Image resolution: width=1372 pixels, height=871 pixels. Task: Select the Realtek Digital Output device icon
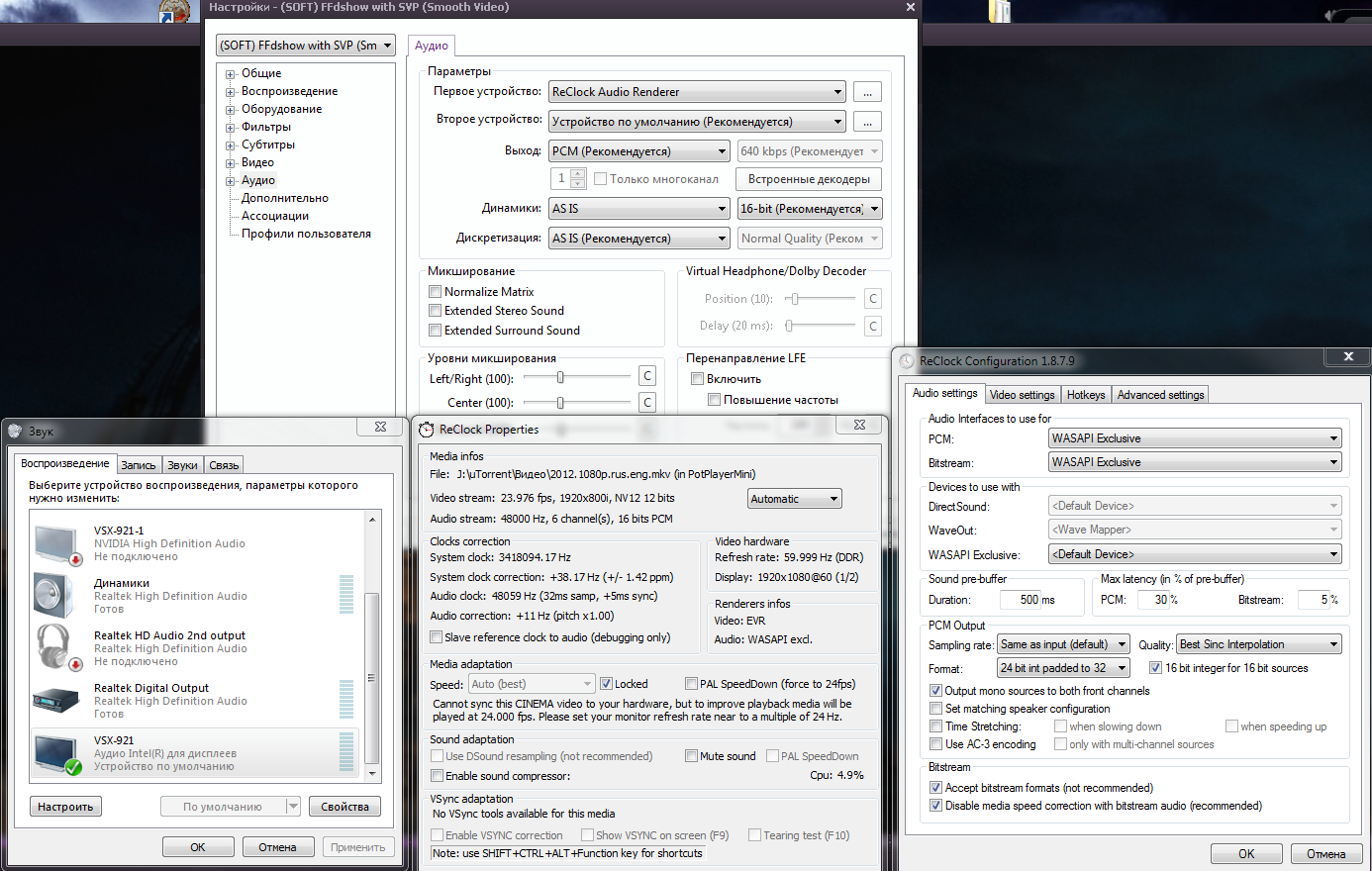point(56,701)
